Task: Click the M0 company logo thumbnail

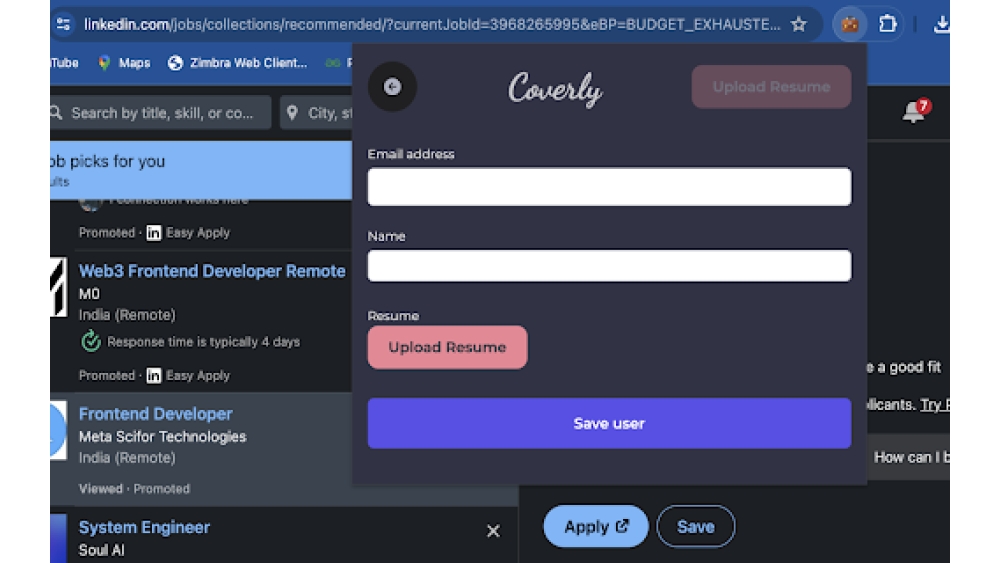Action: 58,286
